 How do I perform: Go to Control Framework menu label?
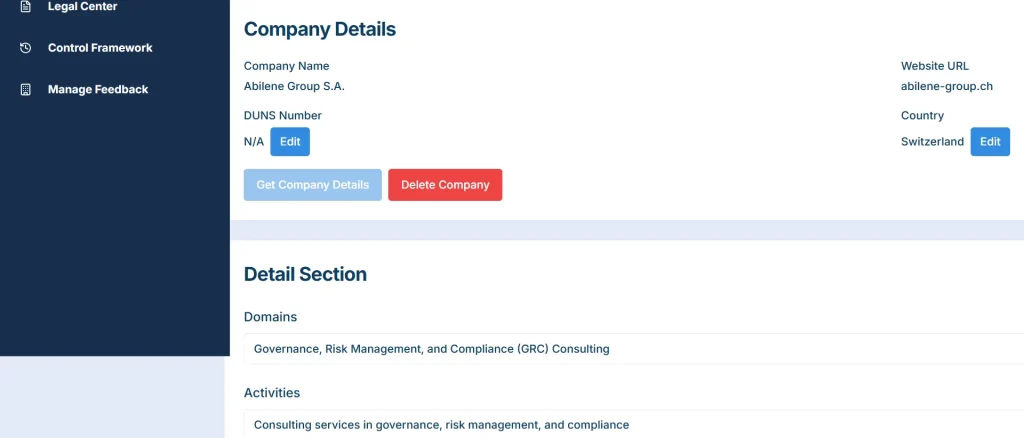click(x=100, y=48)
